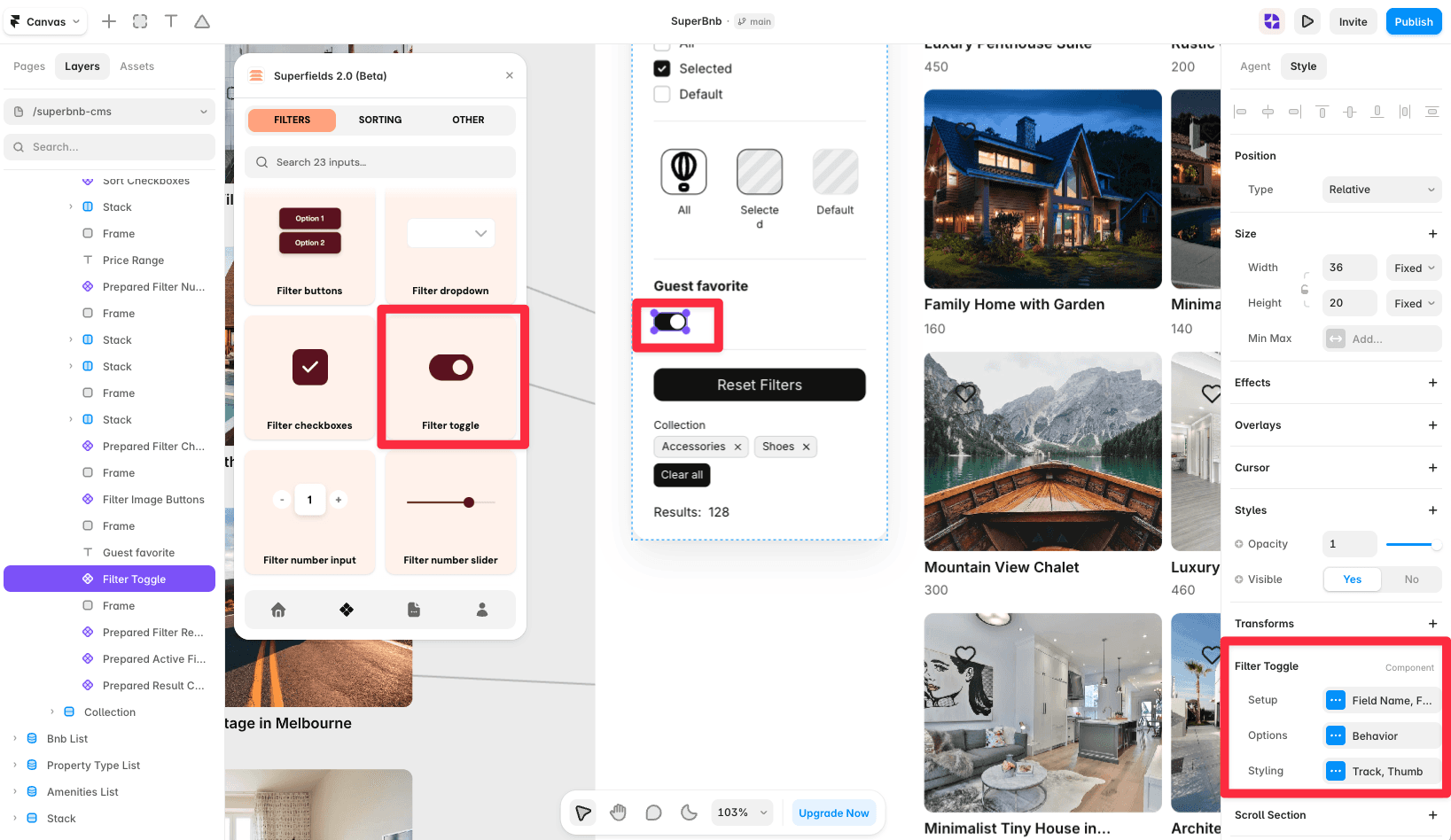Expand the Amenities List layer
1451x840 pixels.
tap(15, 792)
